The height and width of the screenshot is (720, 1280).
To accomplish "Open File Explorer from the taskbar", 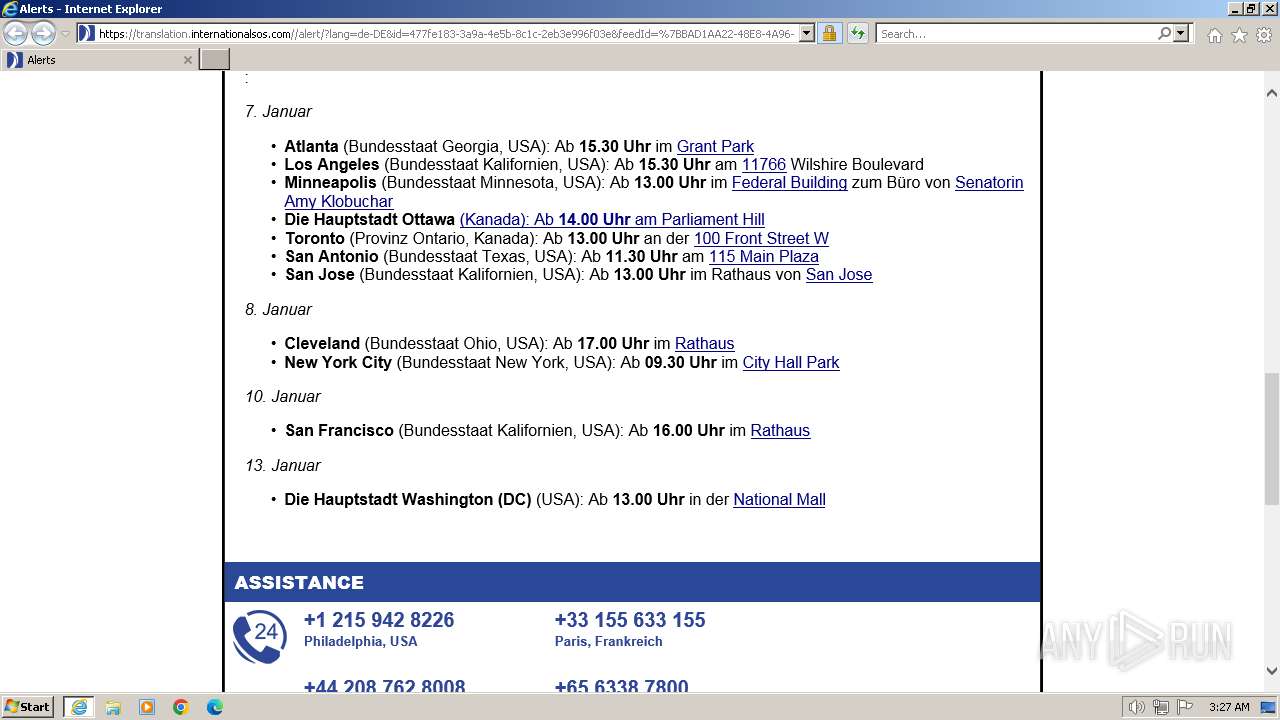I will 113,707.
